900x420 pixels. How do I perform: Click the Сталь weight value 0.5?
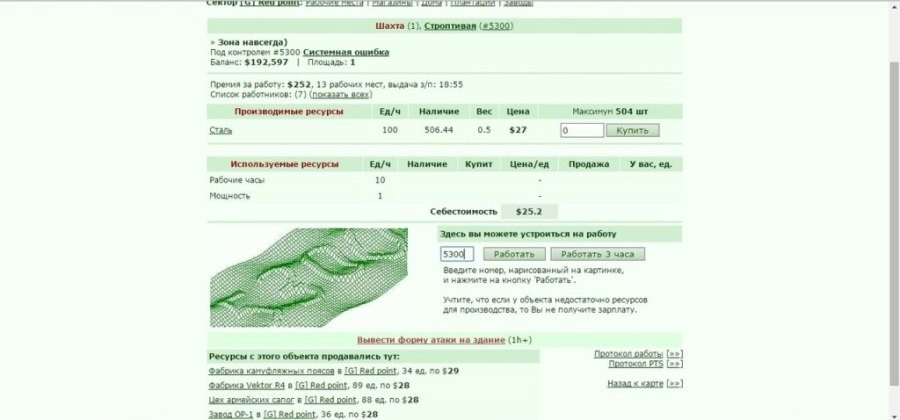pyautogui.click(x=484, y=130)
